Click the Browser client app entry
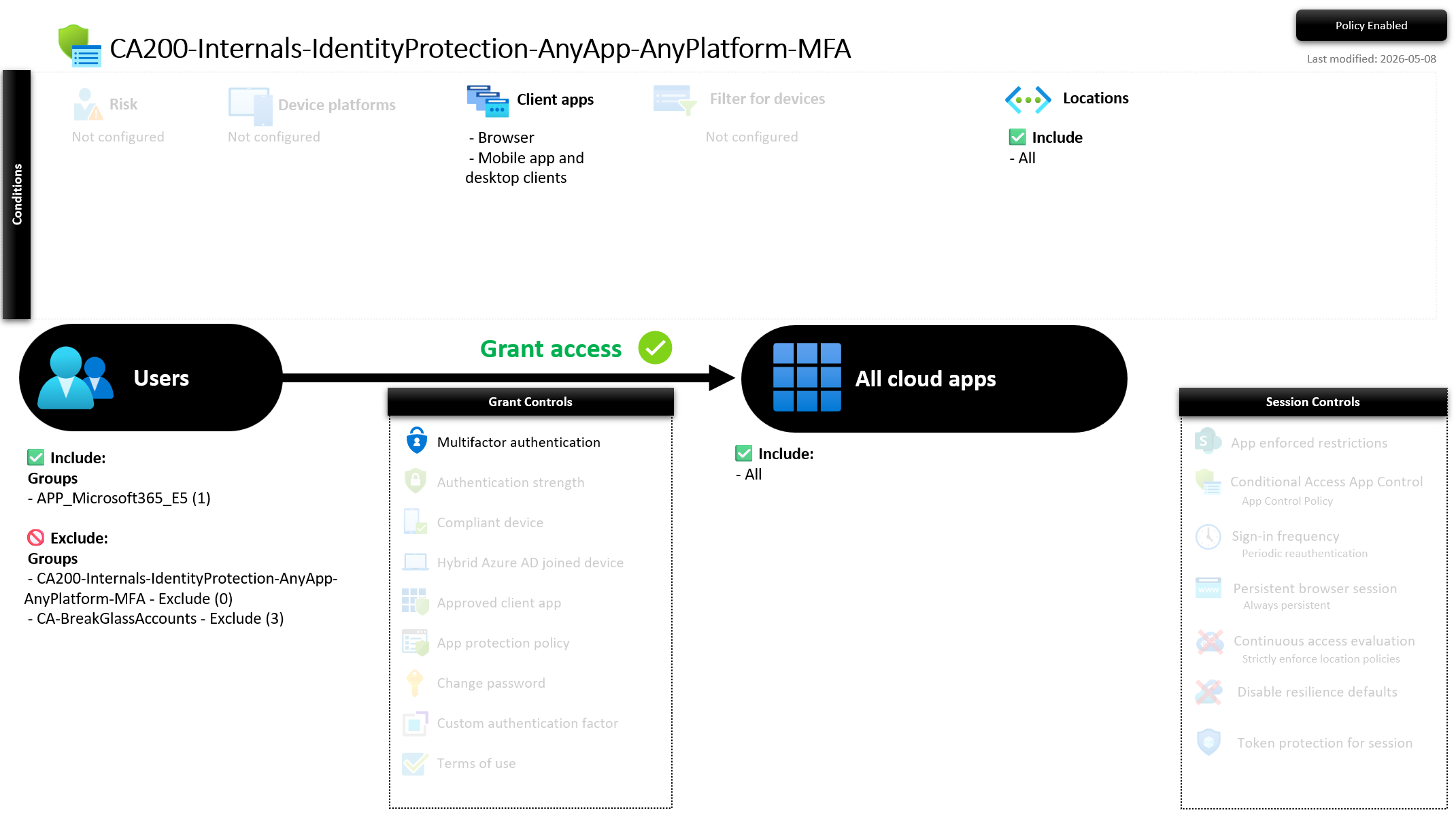The image size is (1456, 819). (x=501, y=137)
